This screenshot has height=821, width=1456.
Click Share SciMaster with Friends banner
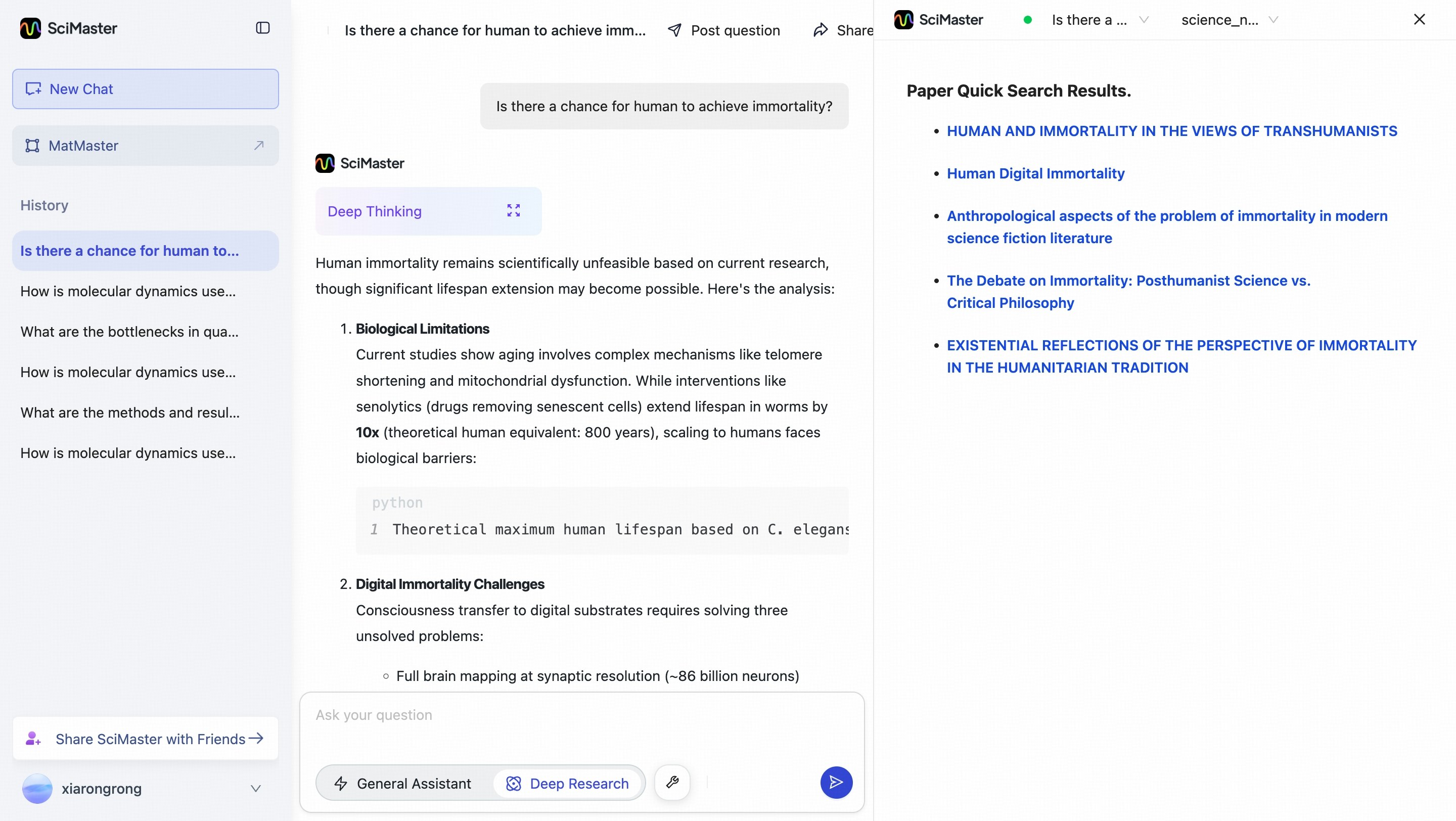coord(145,739)
